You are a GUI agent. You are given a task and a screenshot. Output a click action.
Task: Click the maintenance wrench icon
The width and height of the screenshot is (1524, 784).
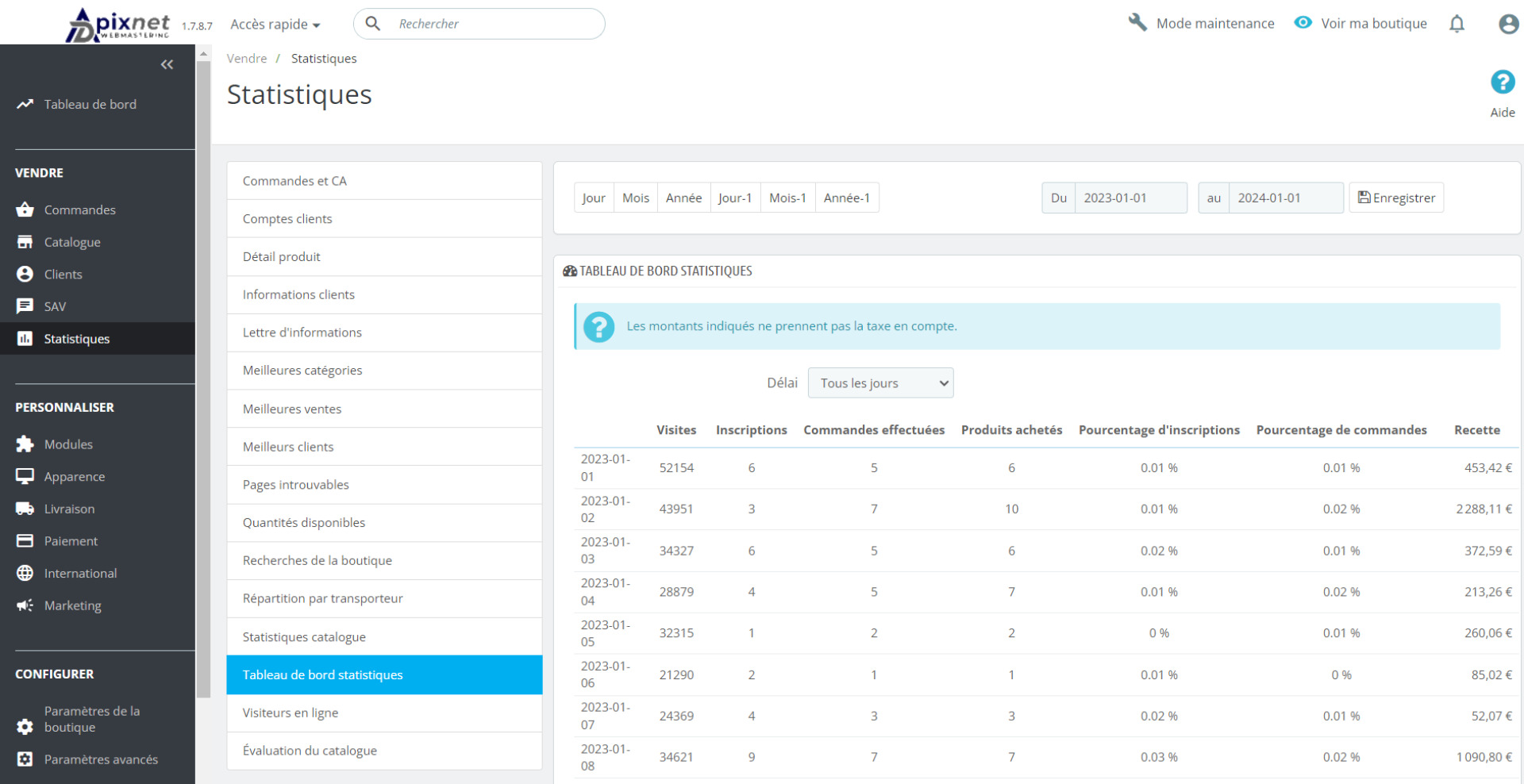tap(1137, 22)
